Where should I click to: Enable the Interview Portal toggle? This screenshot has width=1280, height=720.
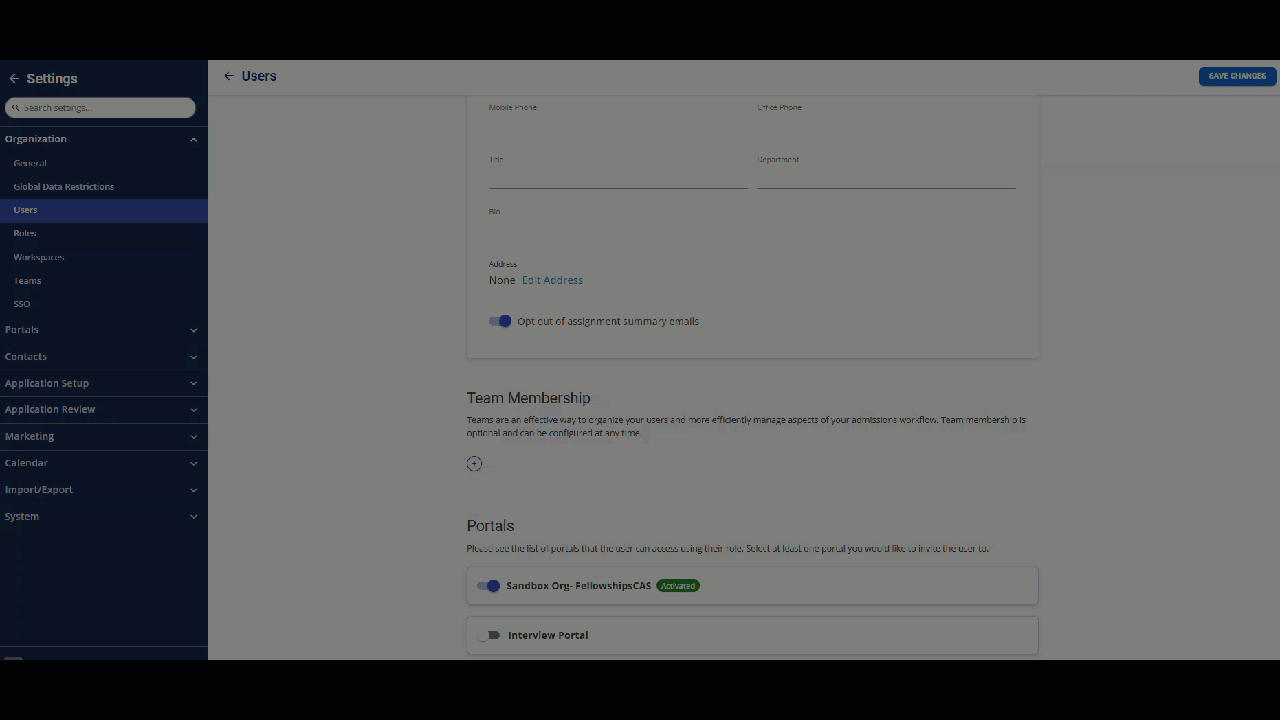(491, 635)
